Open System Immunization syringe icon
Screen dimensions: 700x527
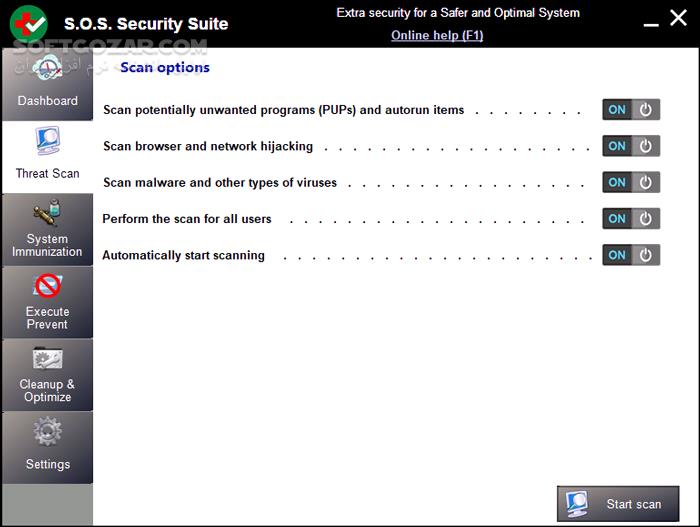pyautogui.click(x=47, y=214)
